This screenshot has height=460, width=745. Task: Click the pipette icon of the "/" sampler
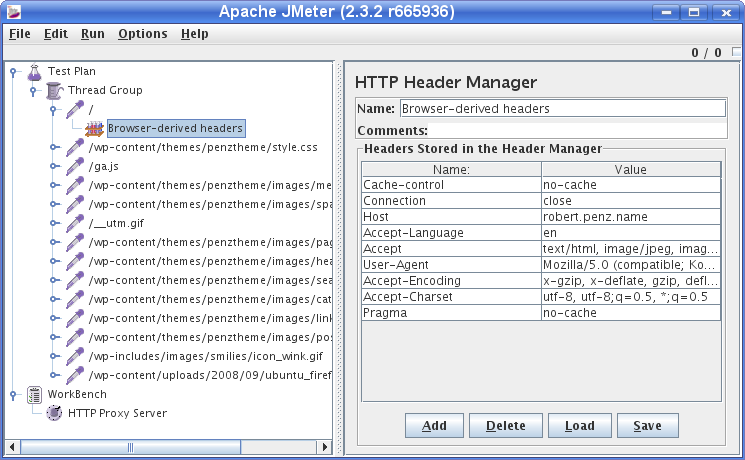pyautogui.click(x=75, y=110)
